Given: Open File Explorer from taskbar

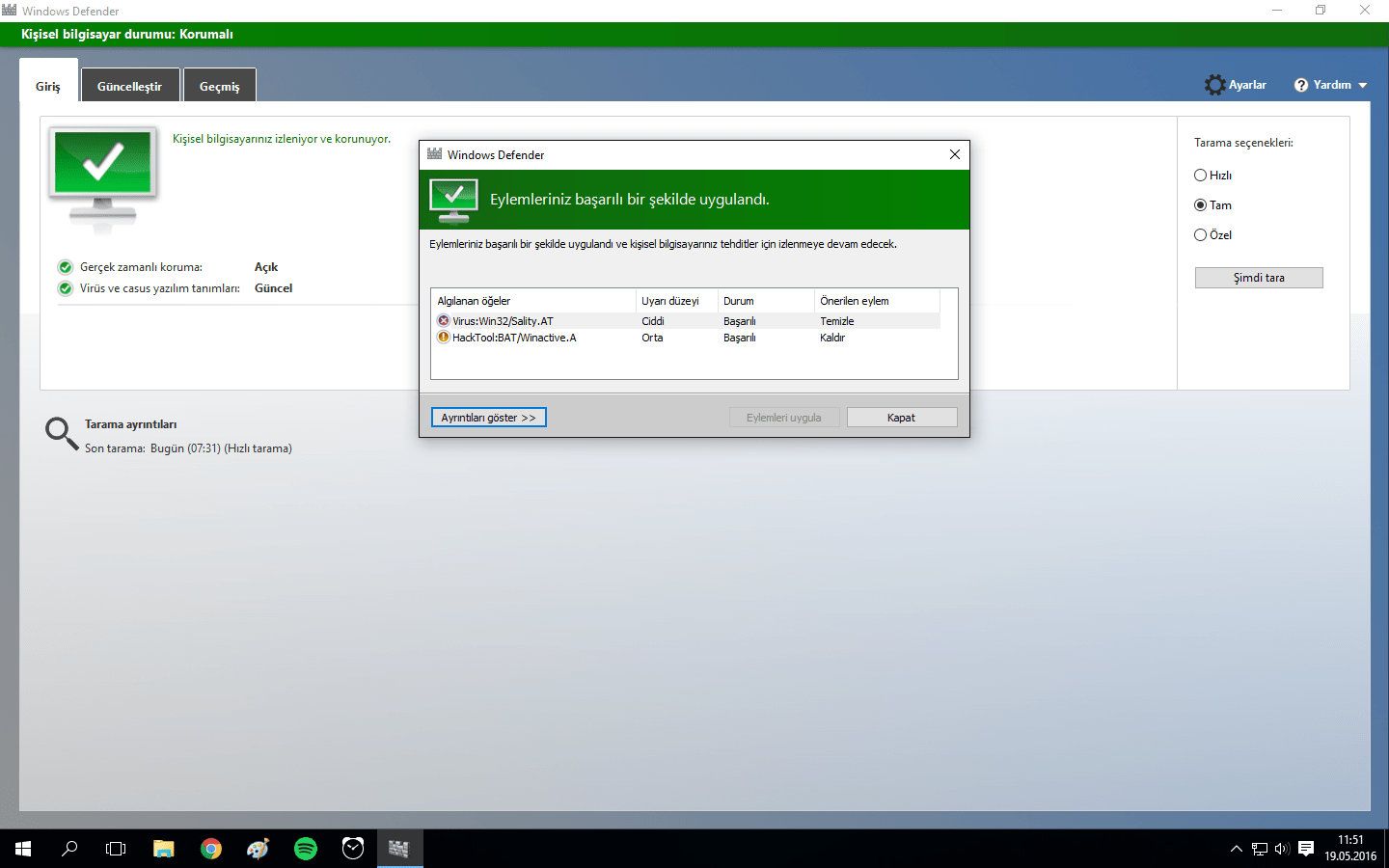Looking at the screenshot, I should tap(163, 849).
